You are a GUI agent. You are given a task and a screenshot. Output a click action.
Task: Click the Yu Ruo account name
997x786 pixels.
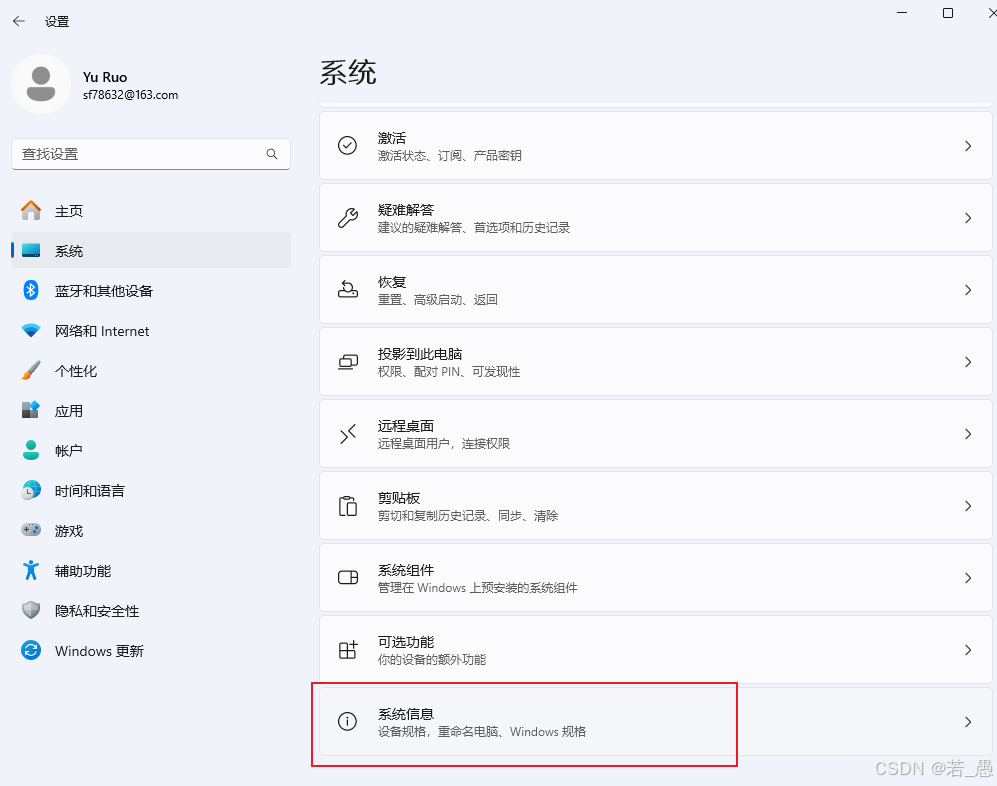(x=105, y=77)
